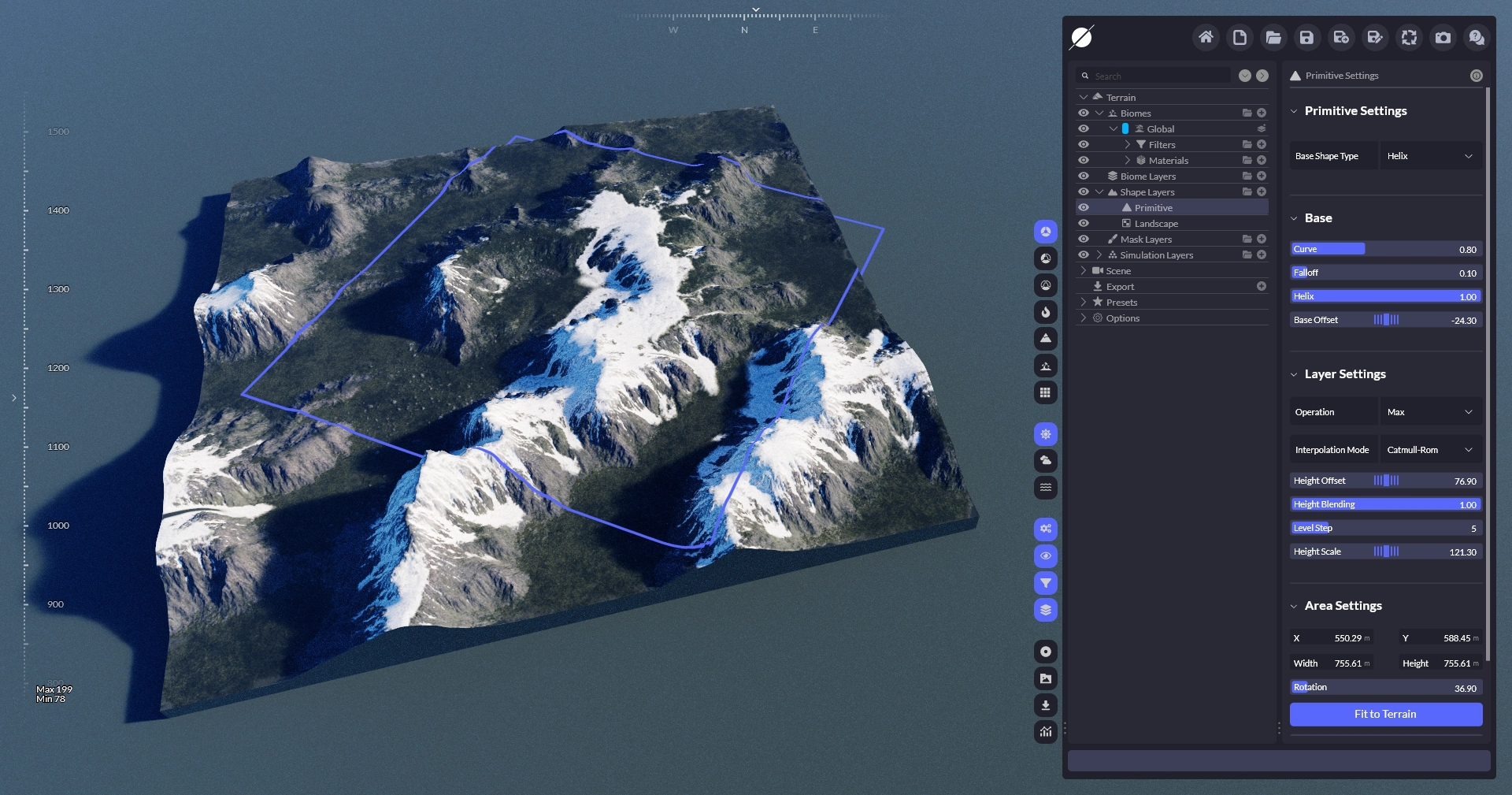Click the flame icon in the viewport toolbar
1512x795 pixels.
[1045, 312]
